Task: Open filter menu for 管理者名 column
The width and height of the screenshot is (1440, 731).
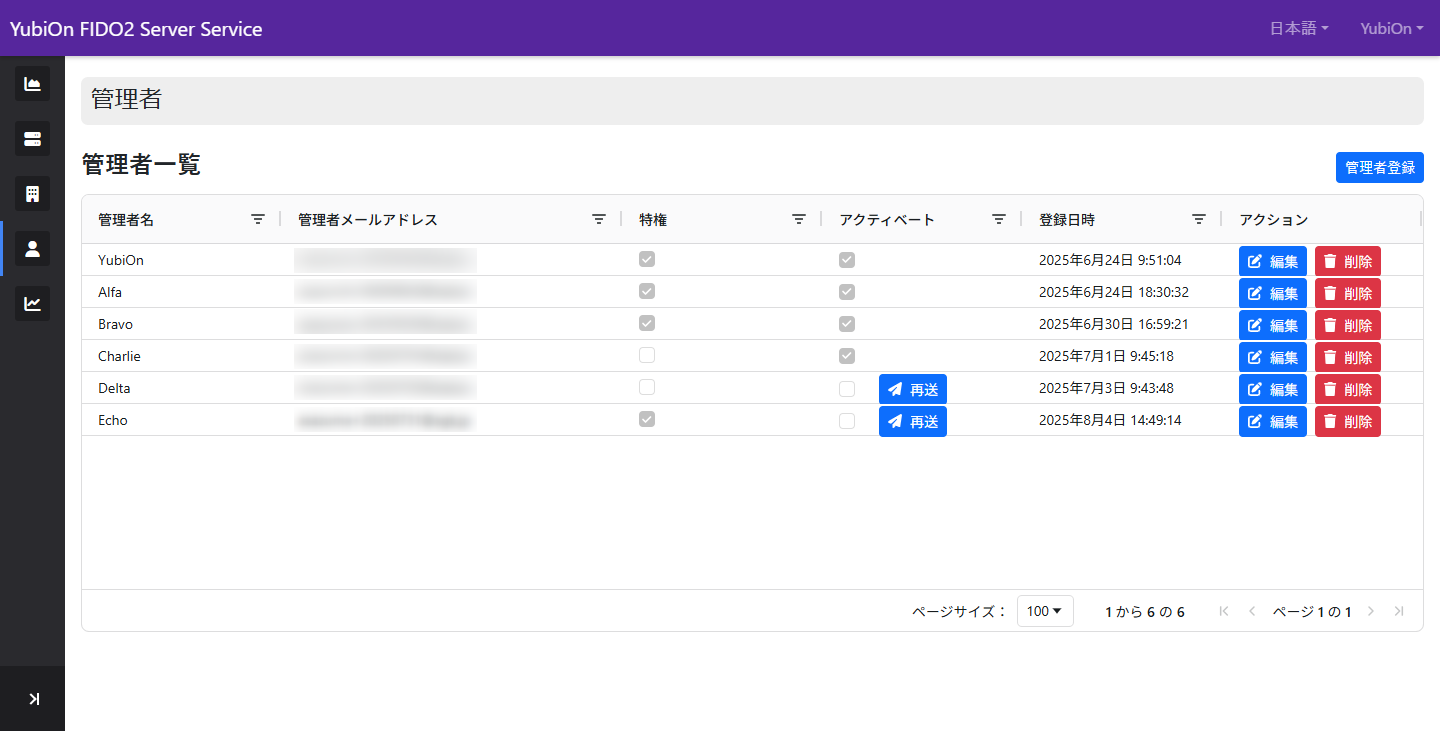Action: [258, 219]
